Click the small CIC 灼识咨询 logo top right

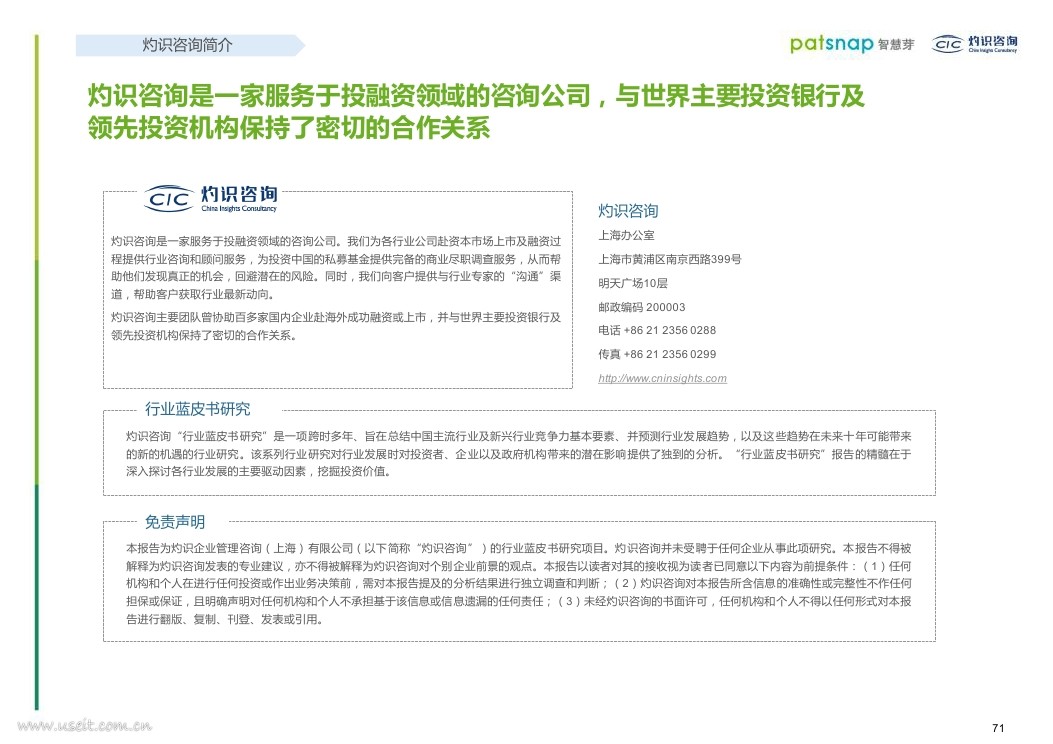[x=974, y=44]
